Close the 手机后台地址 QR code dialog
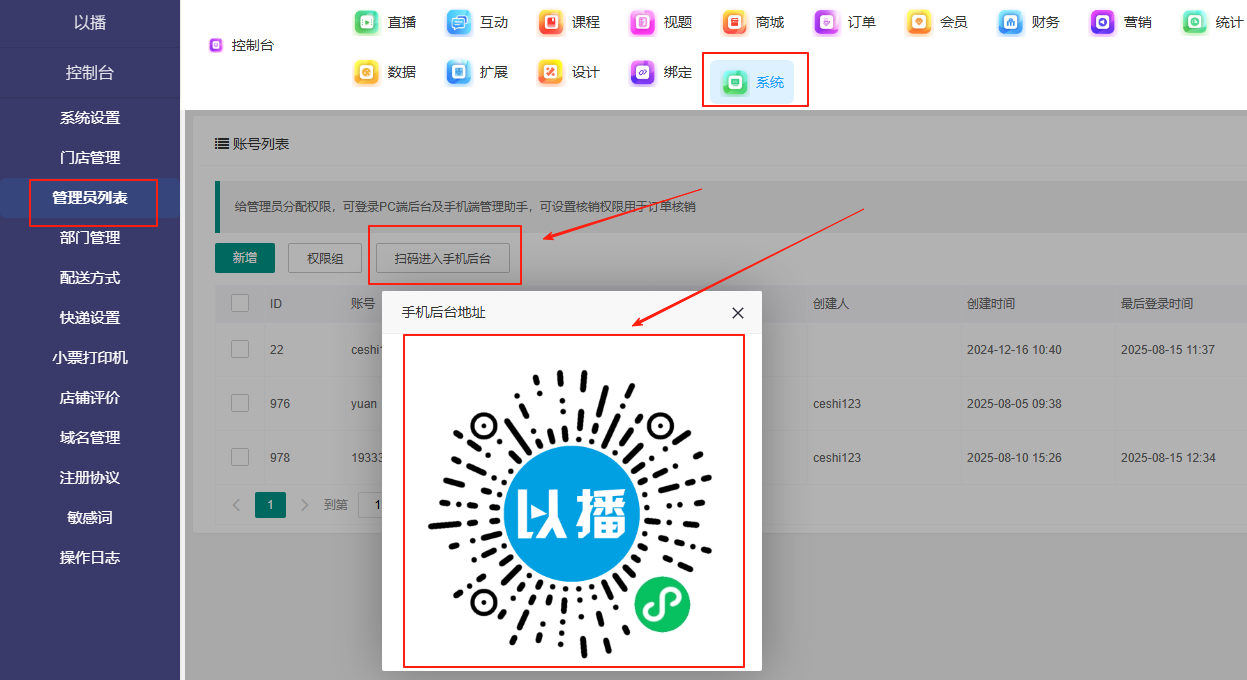Viewport: 1247px width, 680px height. coord(738,313)
